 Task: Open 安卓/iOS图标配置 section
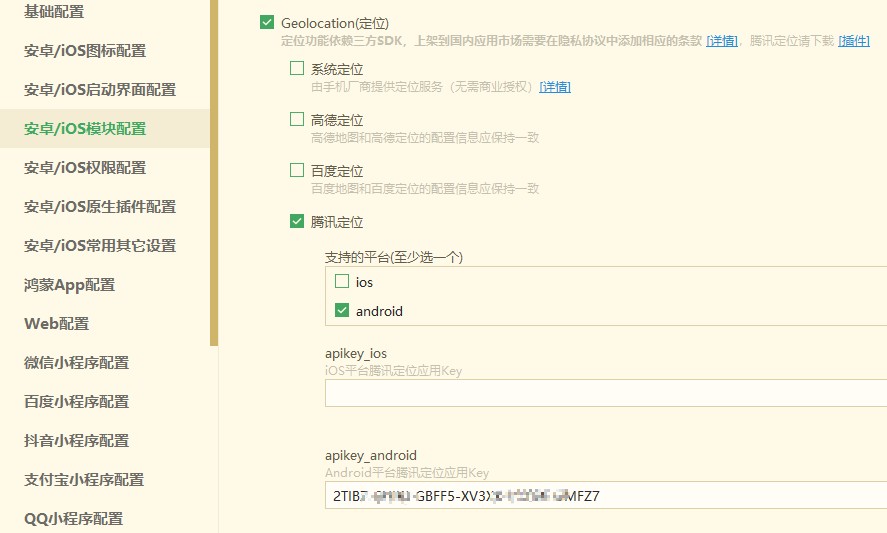coord(85,51)
